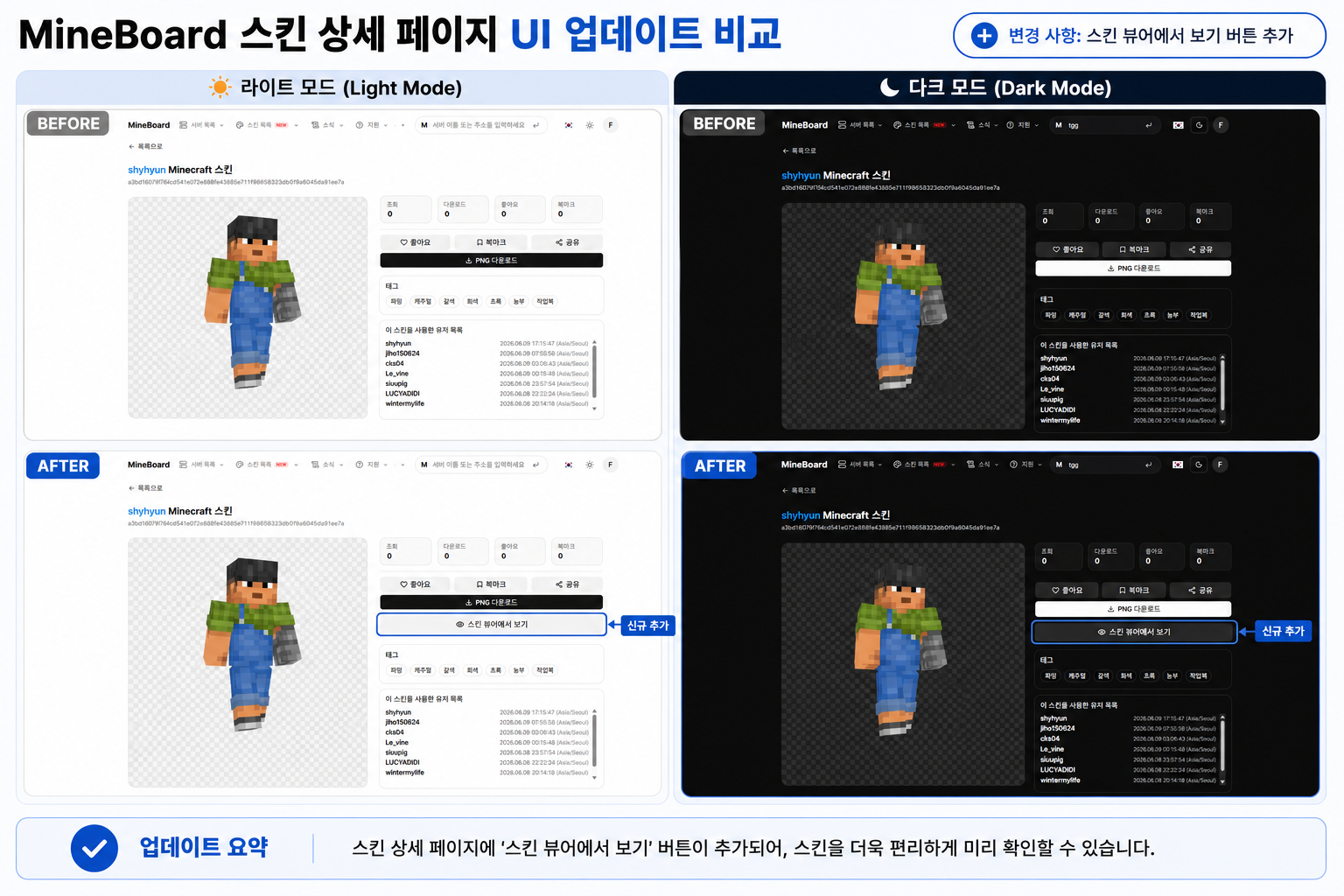1344x896 pixels.
Task: Expand 지원 dropdown in light BEFORE panel
Action: coord(386,125)
